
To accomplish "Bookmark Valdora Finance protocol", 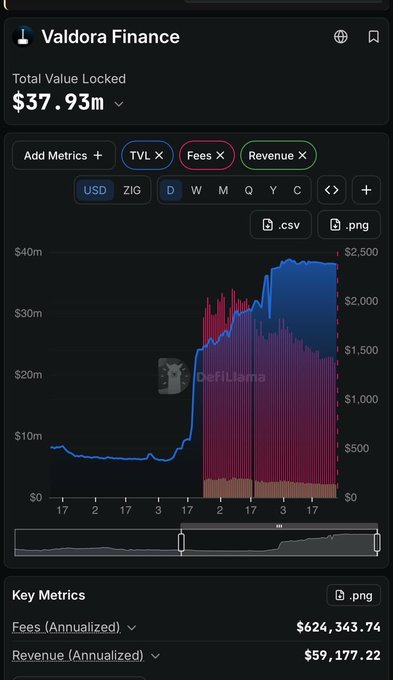I will tap(373, 37).
